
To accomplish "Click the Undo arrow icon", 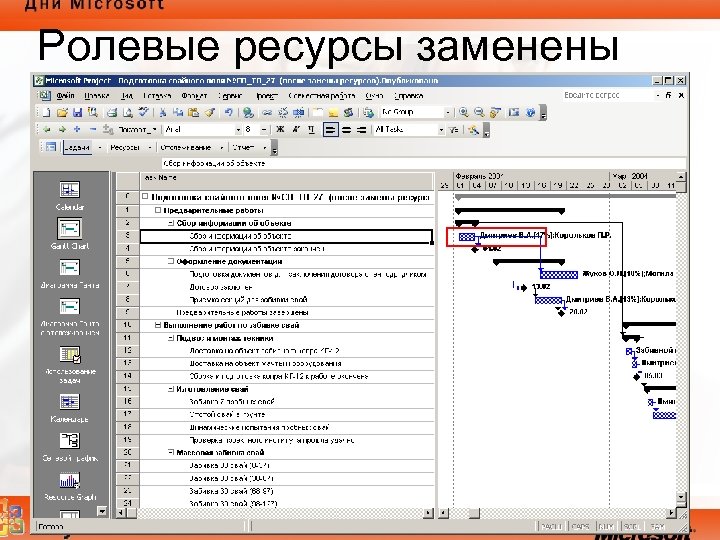I will 228,112.
